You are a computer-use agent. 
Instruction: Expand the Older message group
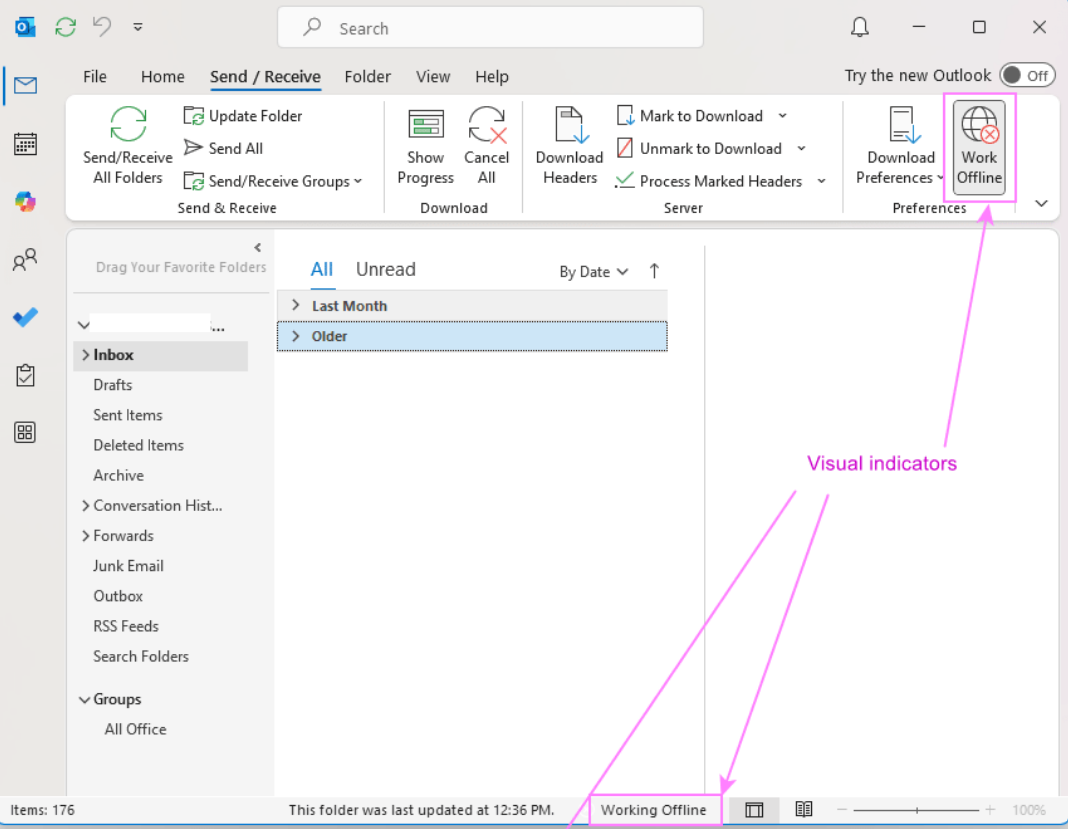pos(296,336)
